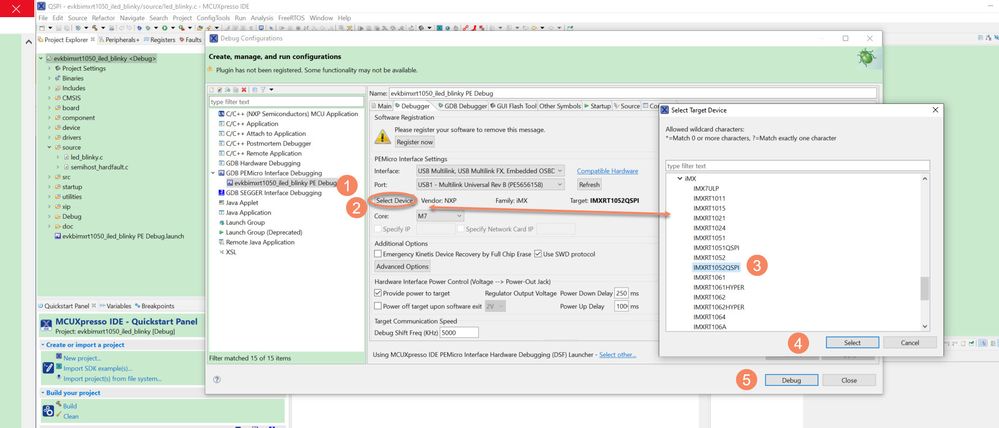Switch to the Main tab
The height and width of the screenshot is (428, 999).
click(381, 106)
